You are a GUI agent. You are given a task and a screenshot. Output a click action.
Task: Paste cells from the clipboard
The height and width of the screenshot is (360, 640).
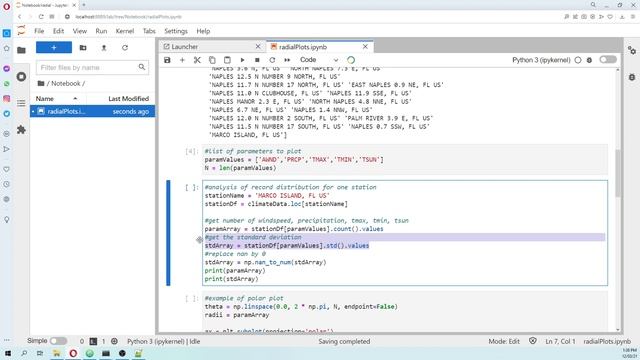227,60
